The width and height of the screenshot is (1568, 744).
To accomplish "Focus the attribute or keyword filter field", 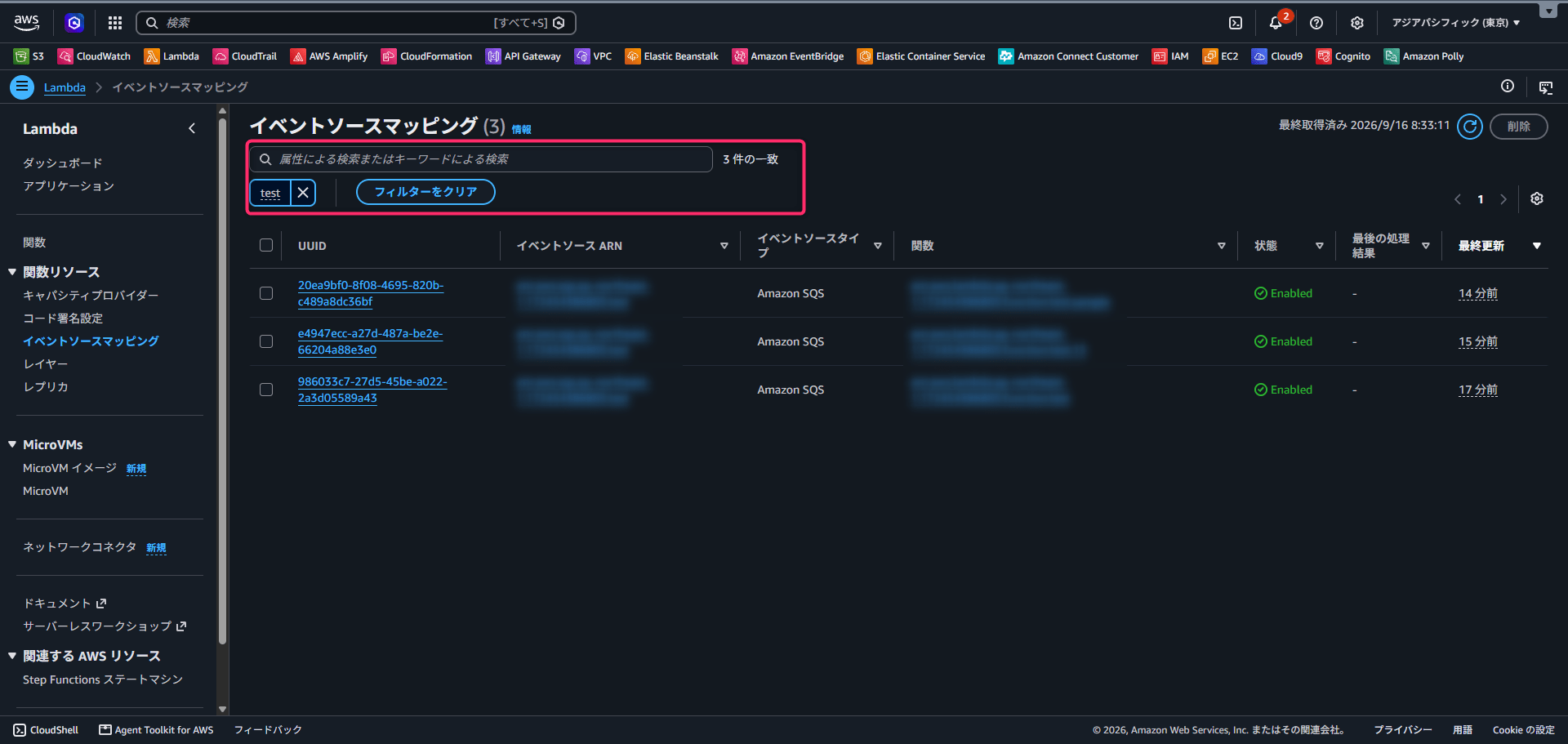I will pyautogui.click(x=481, y=159).
